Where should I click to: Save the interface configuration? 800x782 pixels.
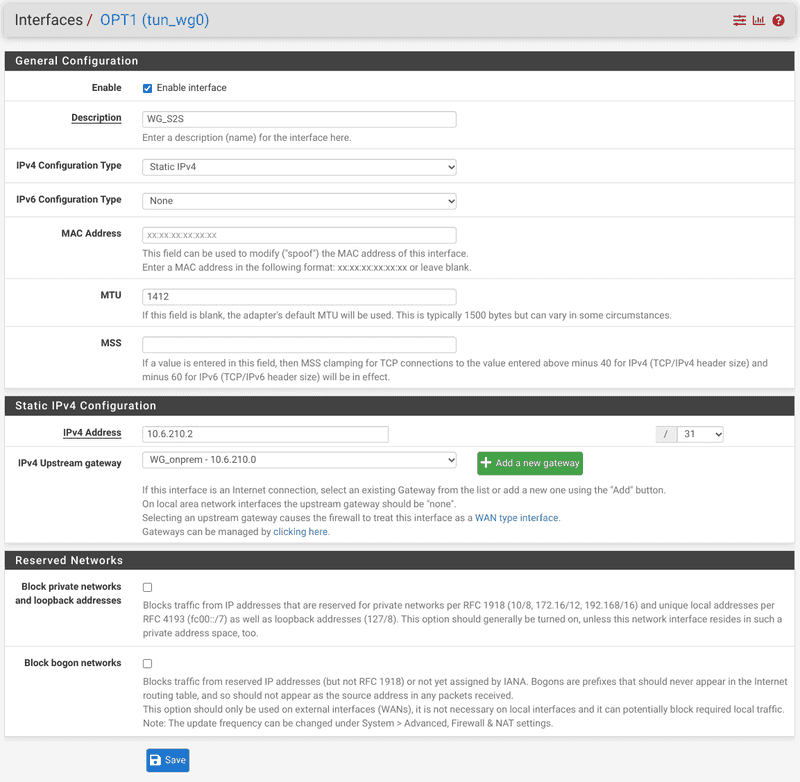tap(167, 760)
